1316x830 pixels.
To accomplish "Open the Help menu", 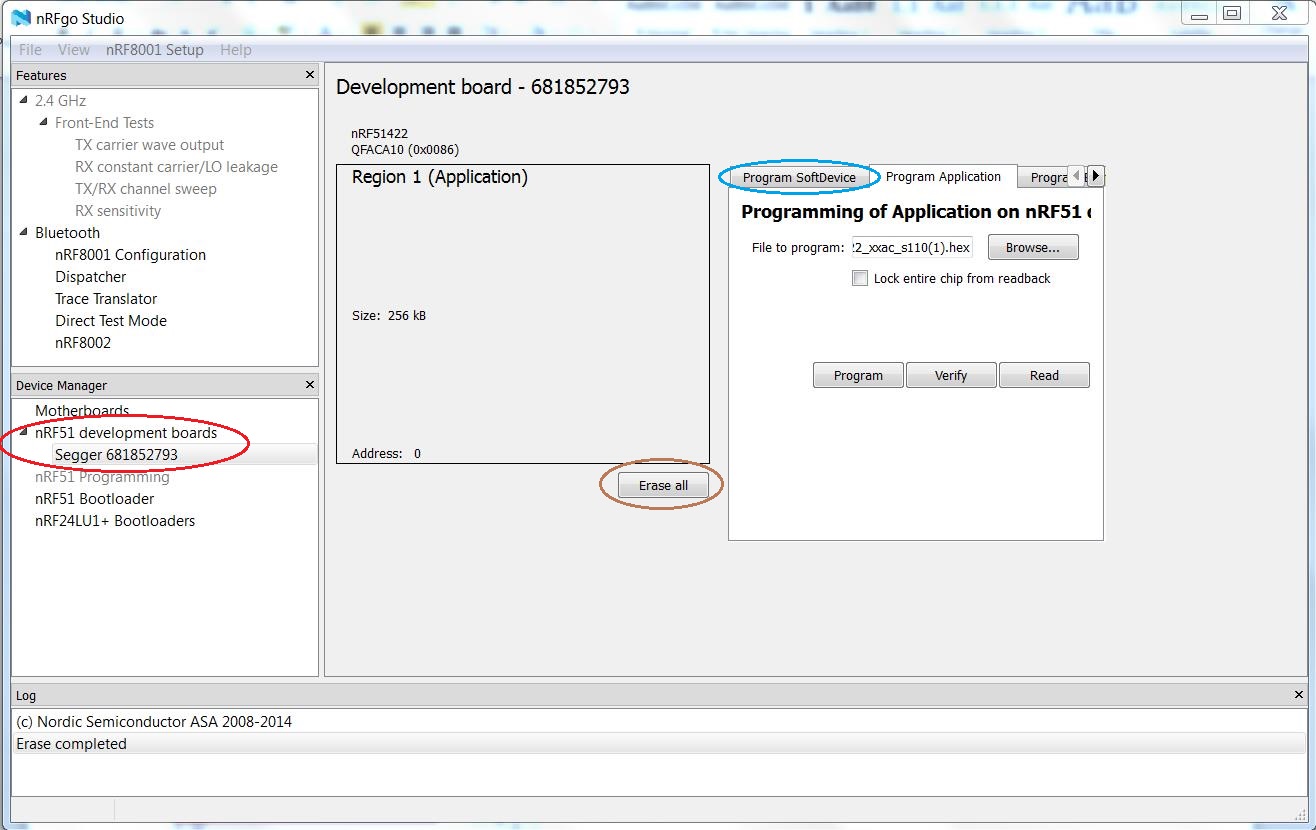I will [x=236, y=50].
